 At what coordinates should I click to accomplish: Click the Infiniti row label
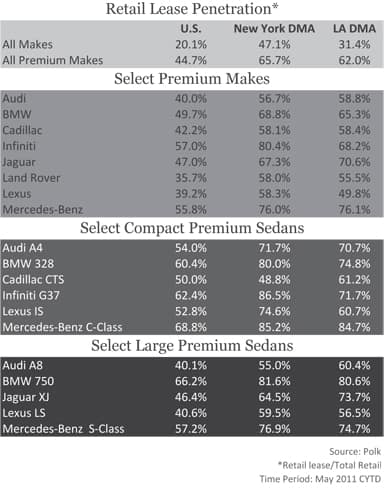pos(19,146)
